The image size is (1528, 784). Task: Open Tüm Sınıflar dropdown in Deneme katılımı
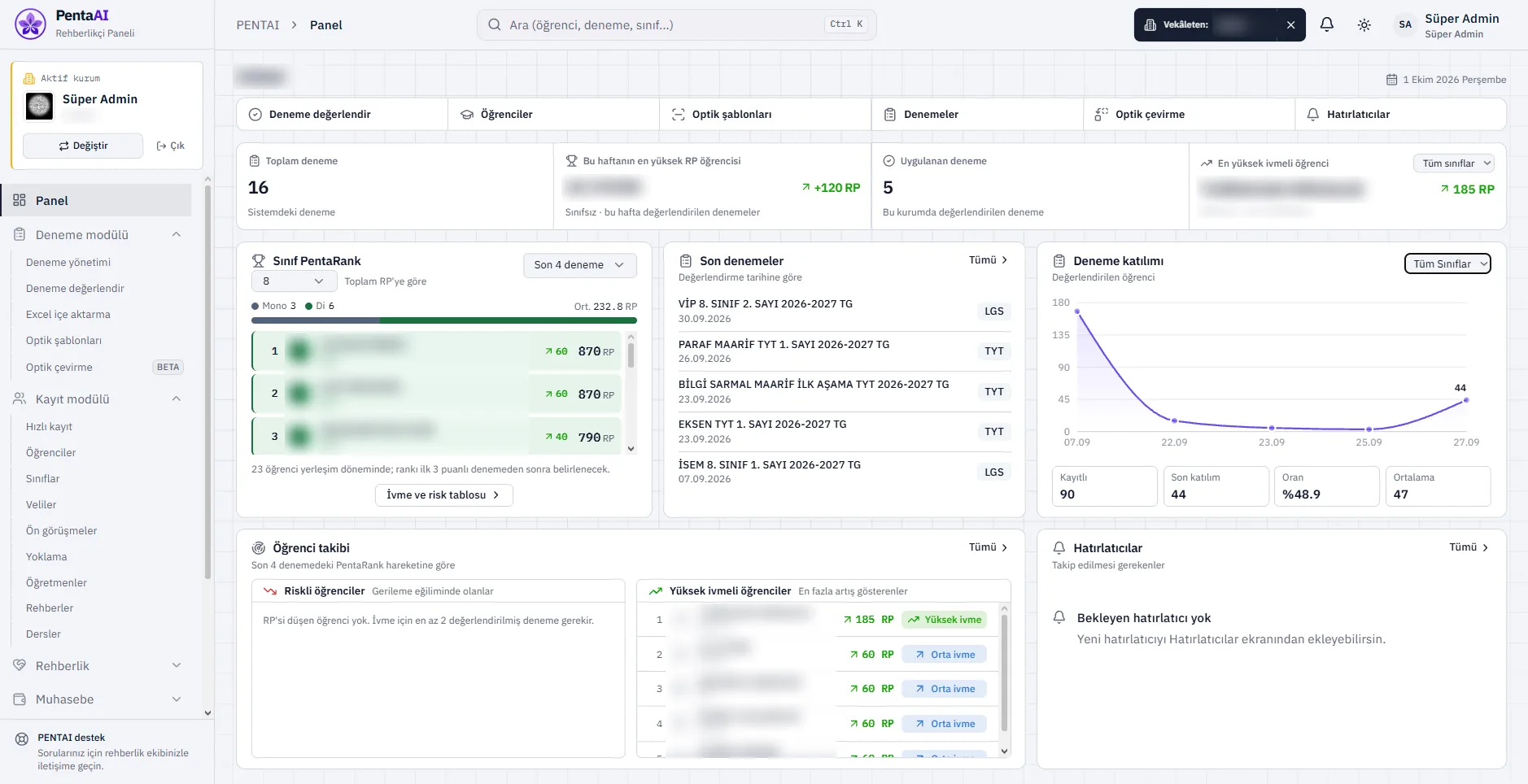coord(1447,264)
